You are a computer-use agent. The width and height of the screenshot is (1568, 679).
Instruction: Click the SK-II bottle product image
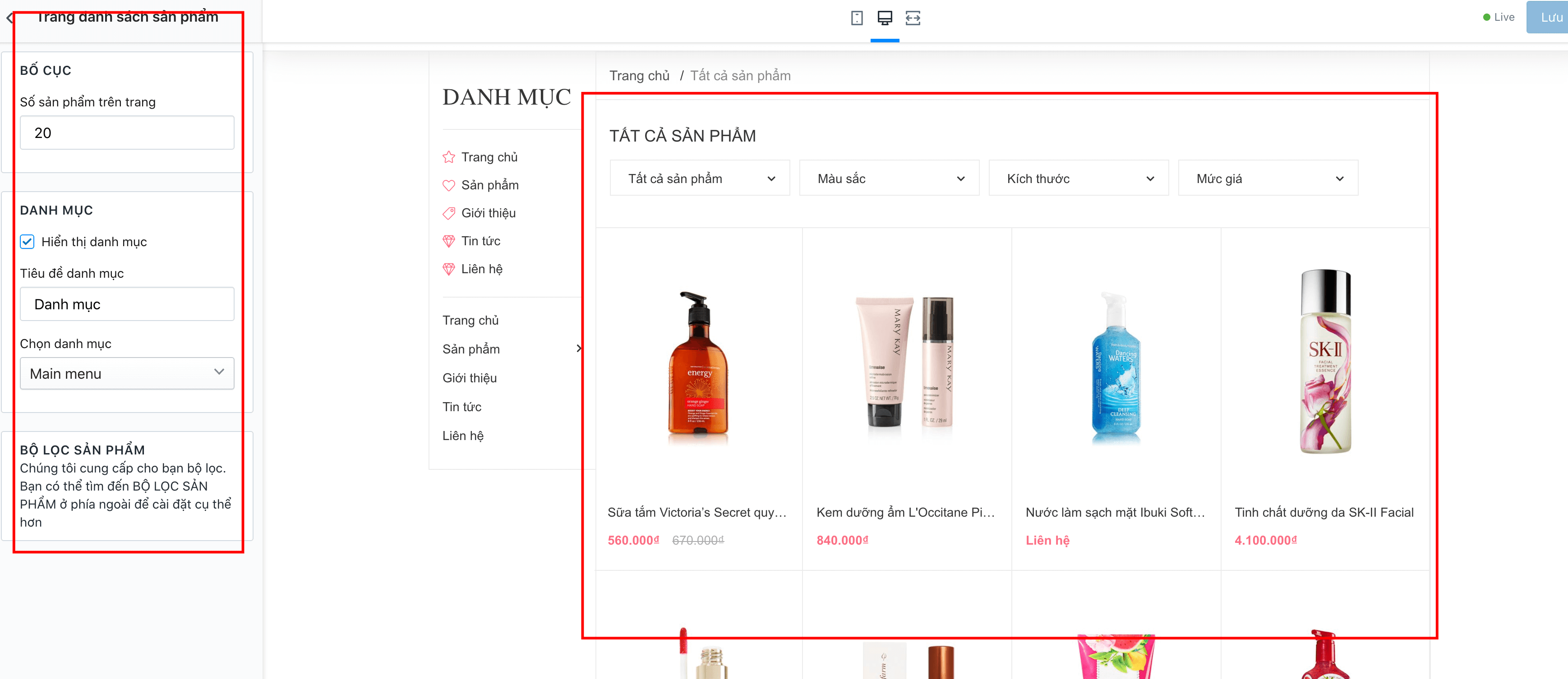1326,362
